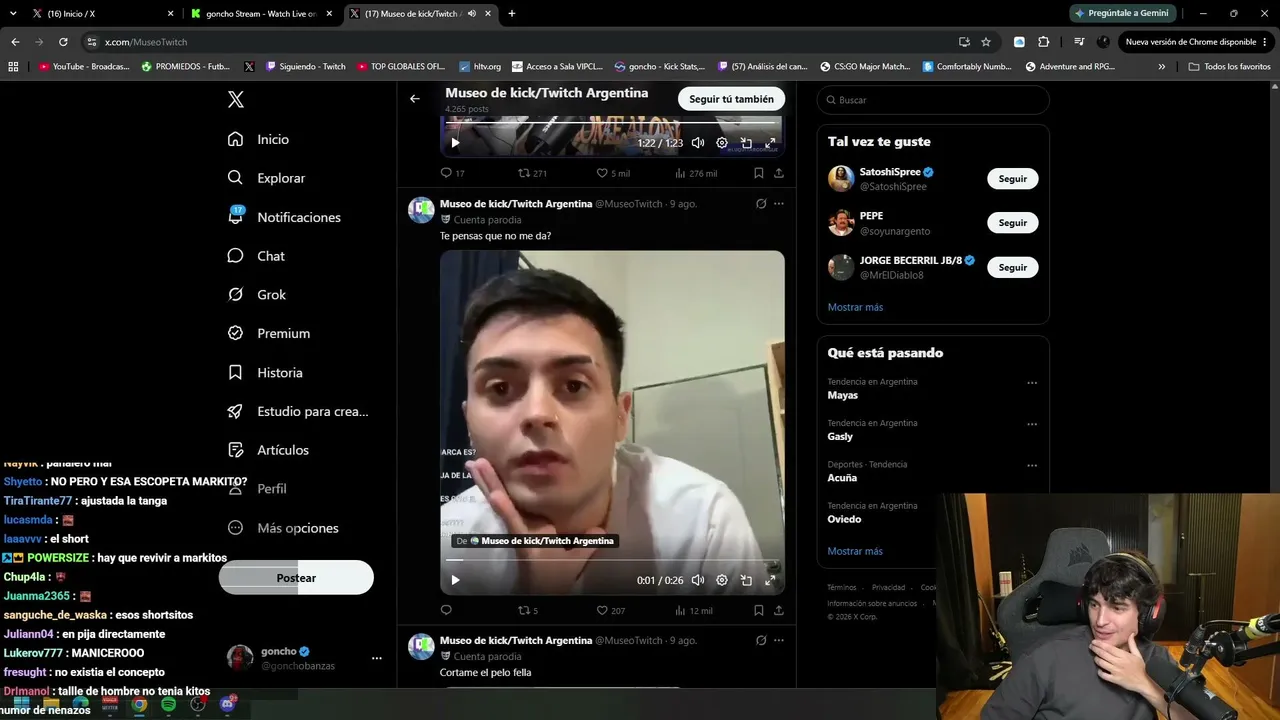
Task: Open more options on 'Cortame el pelo fella' post
Action: tap(779, 641)
